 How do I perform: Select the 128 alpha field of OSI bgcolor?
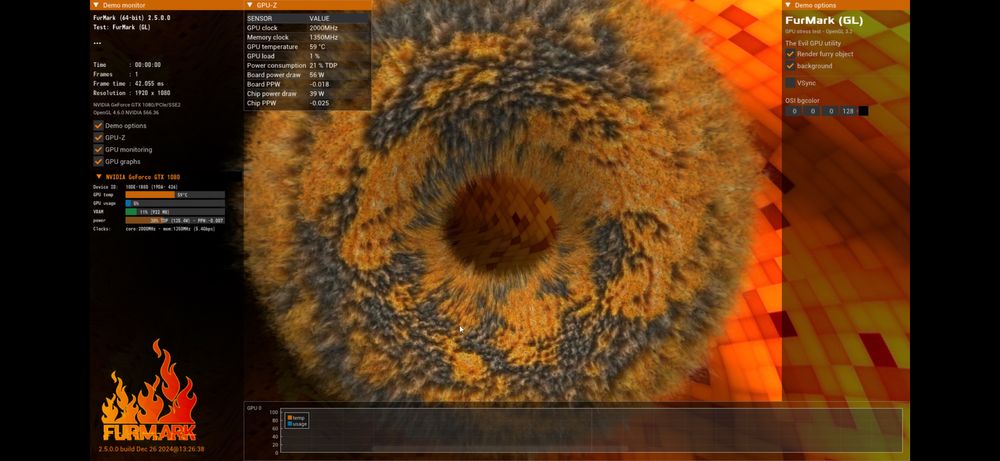(x=848, y=111)
